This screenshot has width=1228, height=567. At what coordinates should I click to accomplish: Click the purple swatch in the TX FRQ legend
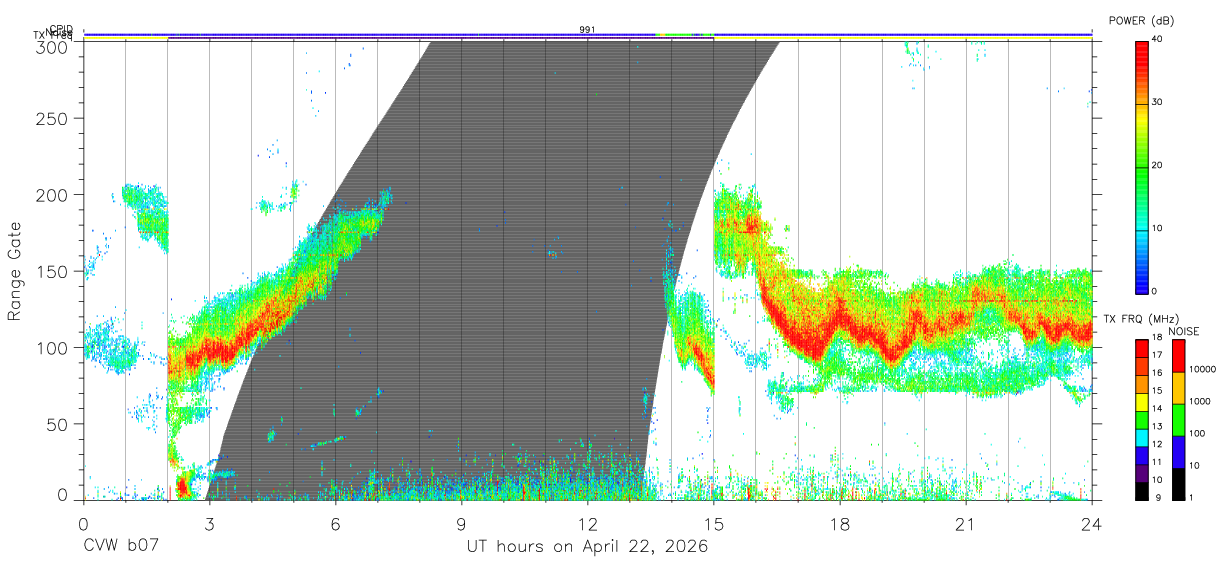click(x=1141, y=473)
